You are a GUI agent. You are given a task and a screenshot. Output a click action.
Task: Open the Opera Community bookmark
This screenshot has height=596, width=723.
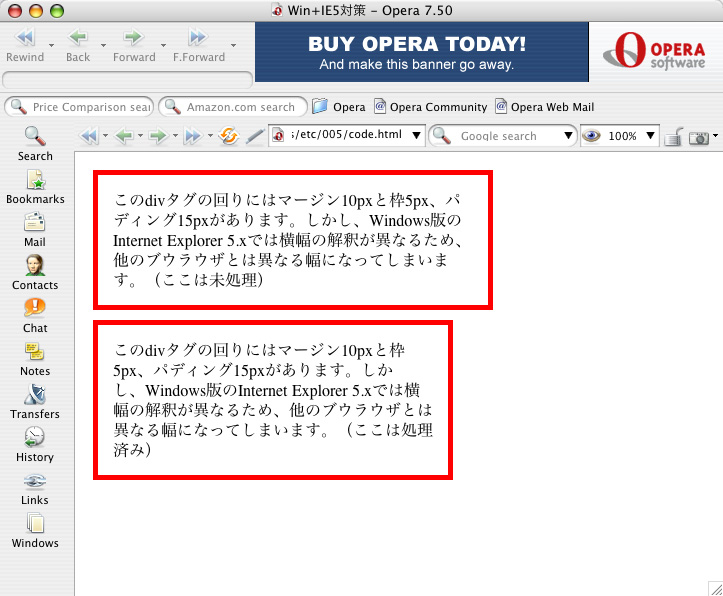(430, 107)
